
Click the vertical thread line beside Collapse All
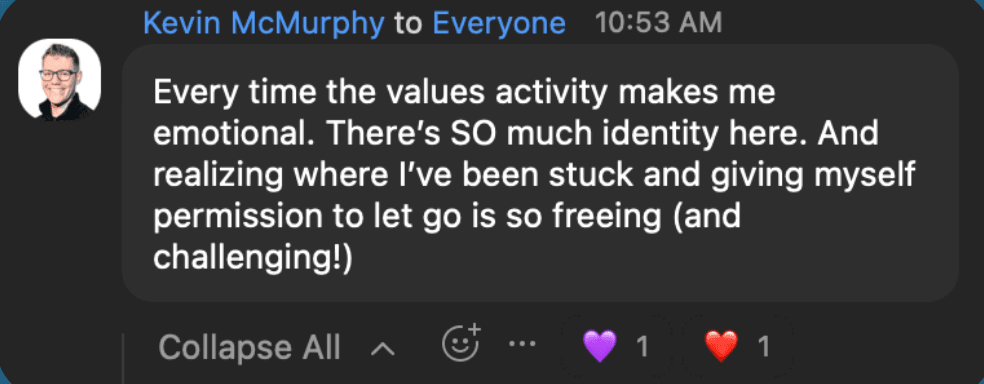[123, 358]
